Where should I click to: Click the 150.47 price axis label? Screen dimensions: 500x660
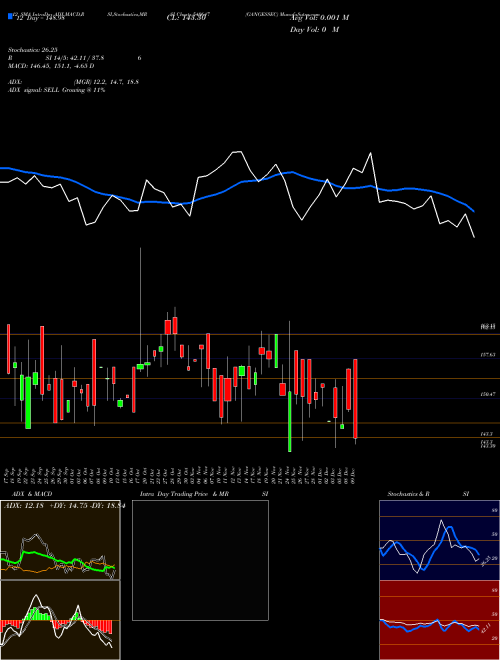pos(488,394)
